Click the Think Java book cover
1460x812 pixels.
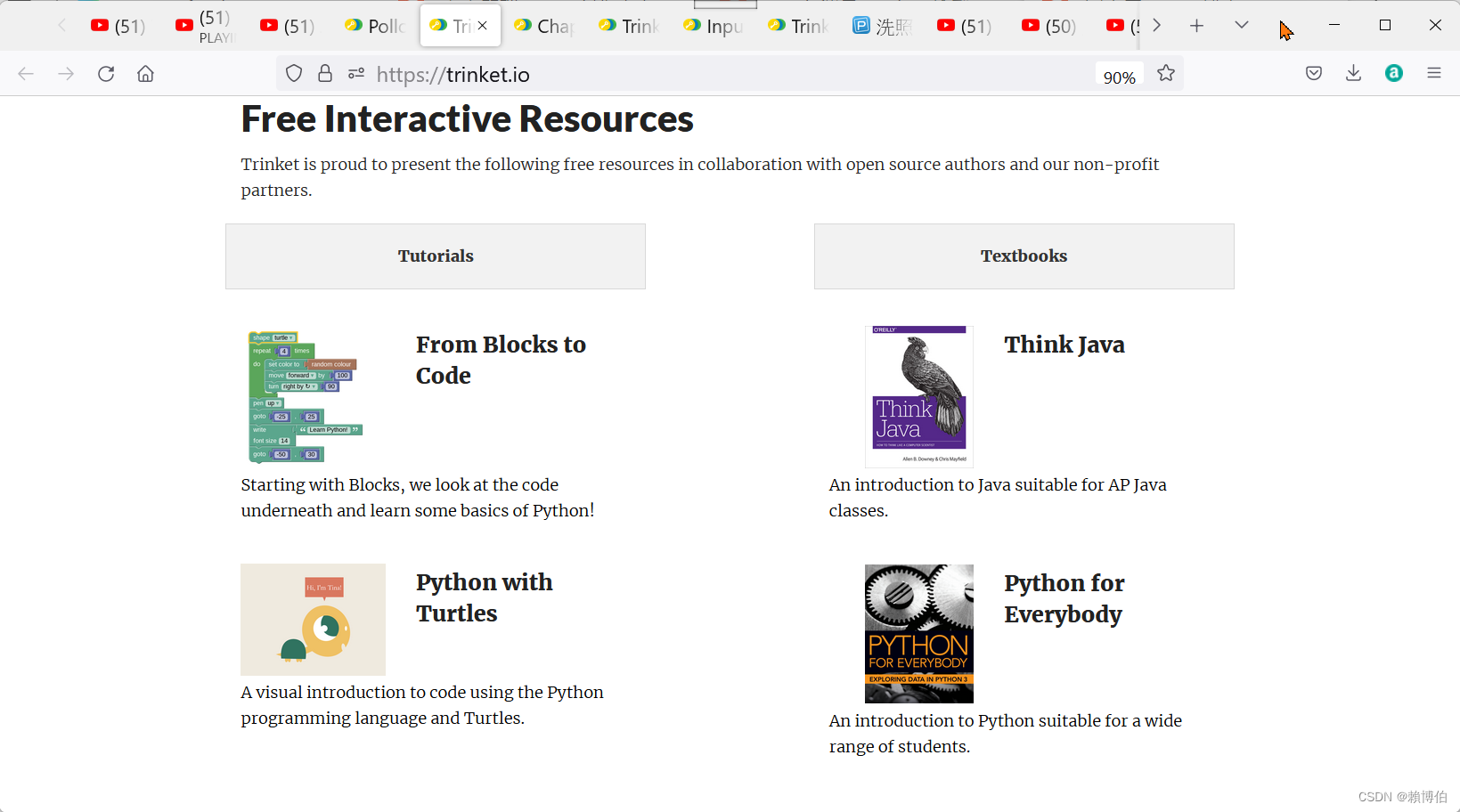pyautogui.click(x=919, y=397)
